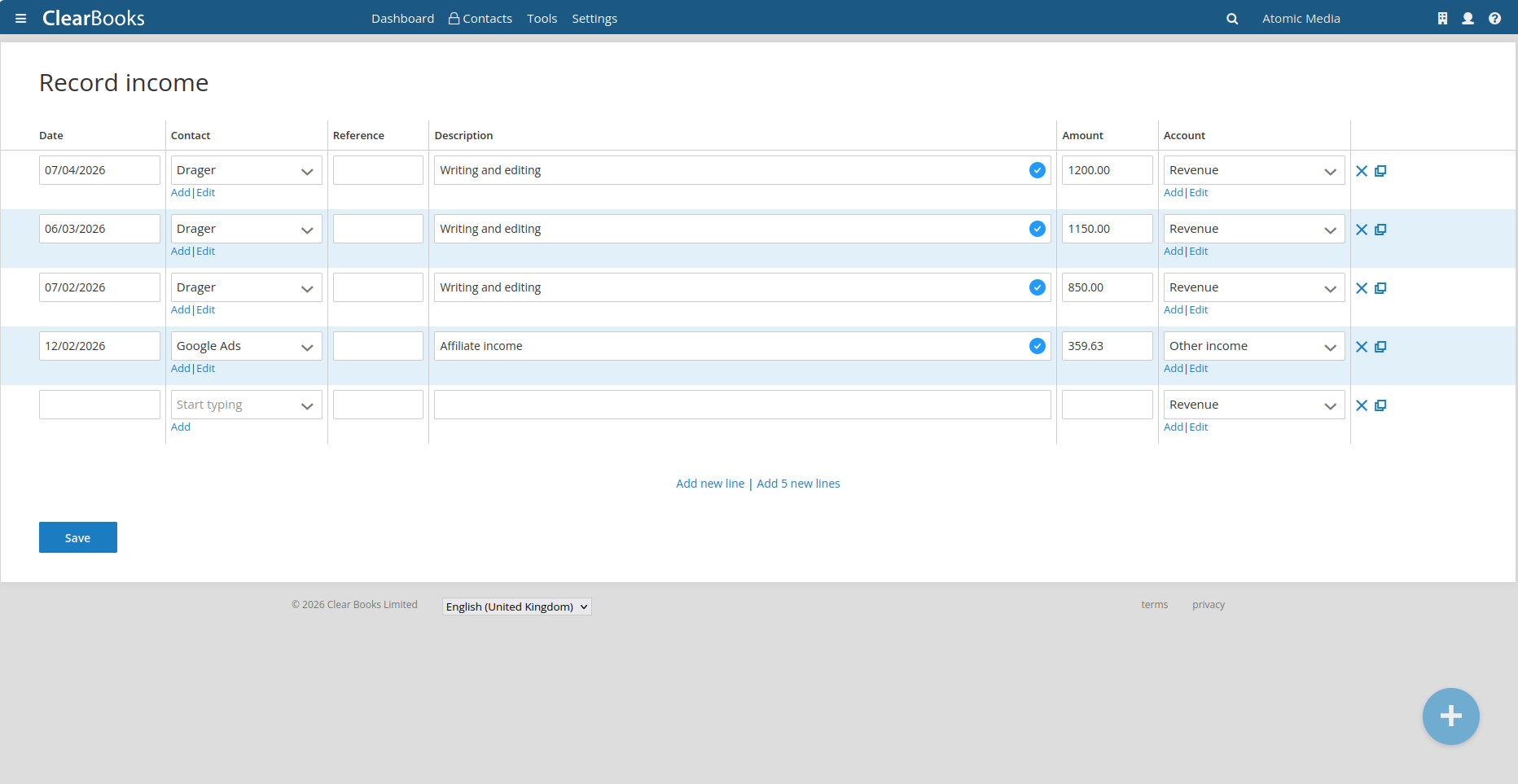Click Add 5 new lines link
This screenshot has height=784, width=1518.
(798, 484)
